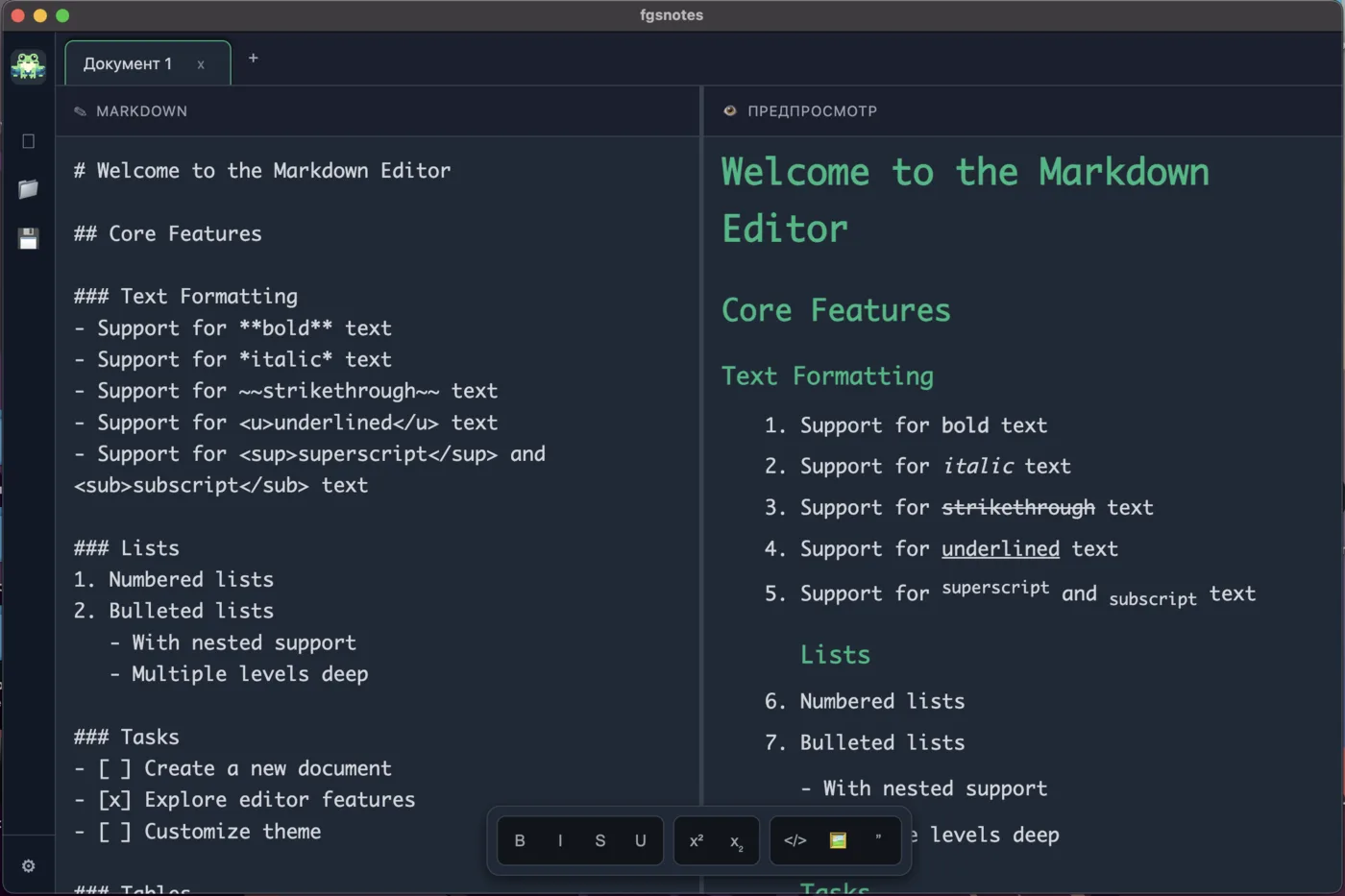Click the fgsnotes window title
The height and width of the screenshot is (896, 1345).
[x=672, y=15]
